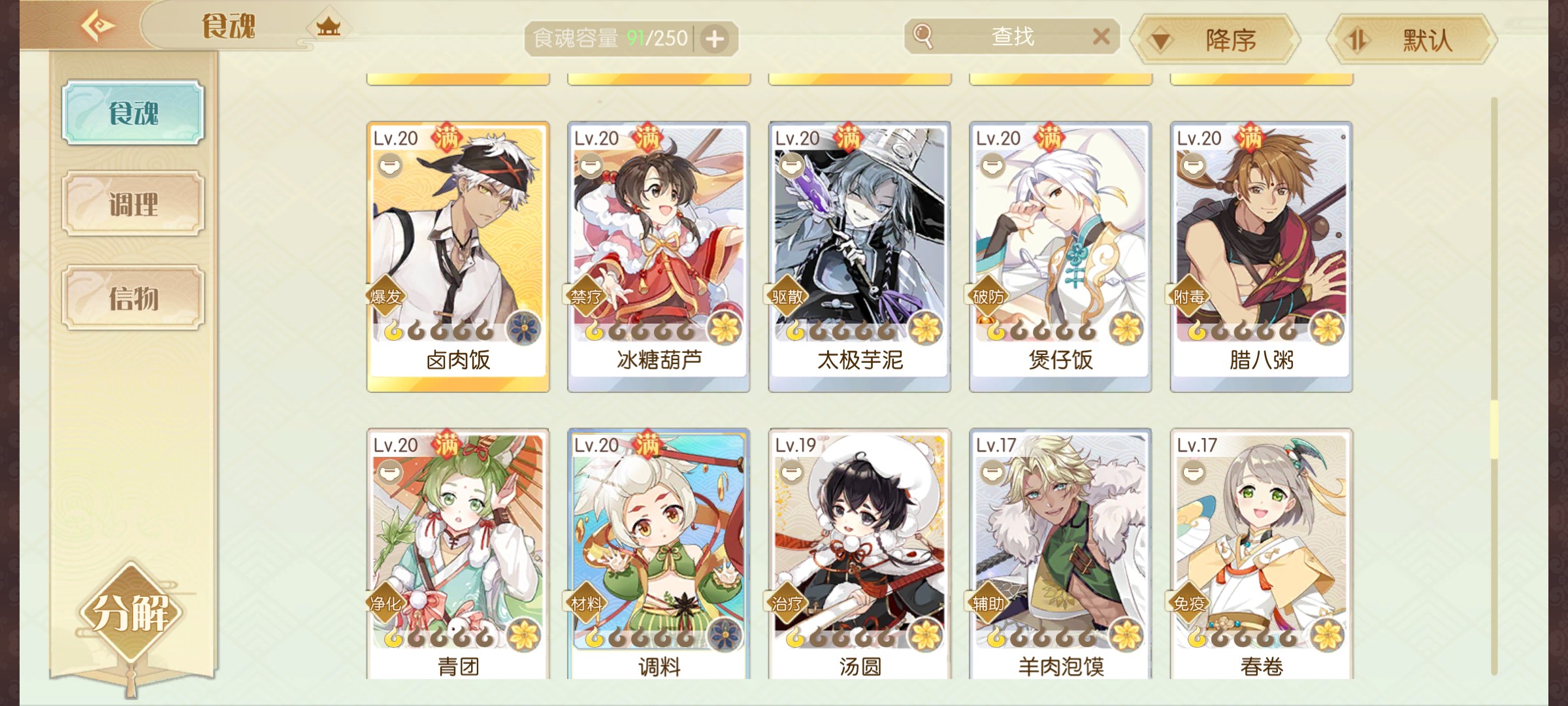Click the magnifier search icon
The height and width of the screenshot is (706, 1568).
point(923,37)
